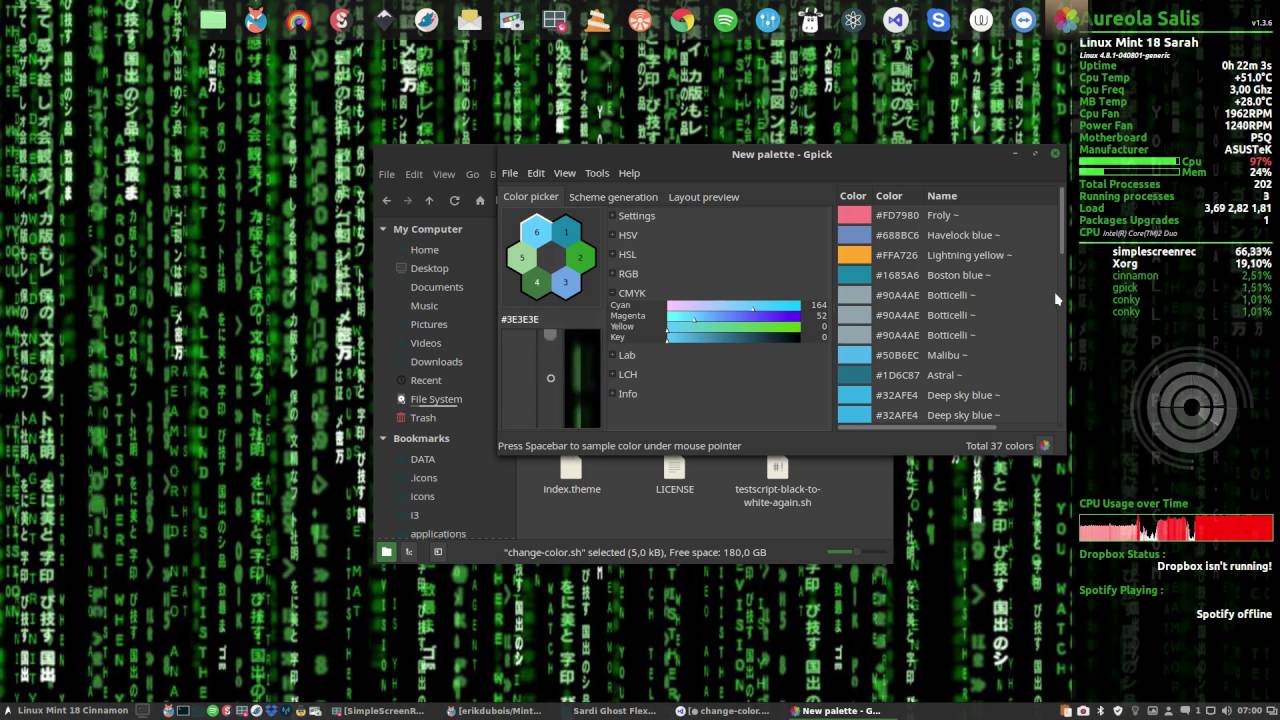
Task: Open the cow-face icon in the dock
Action: click(811, 20)
